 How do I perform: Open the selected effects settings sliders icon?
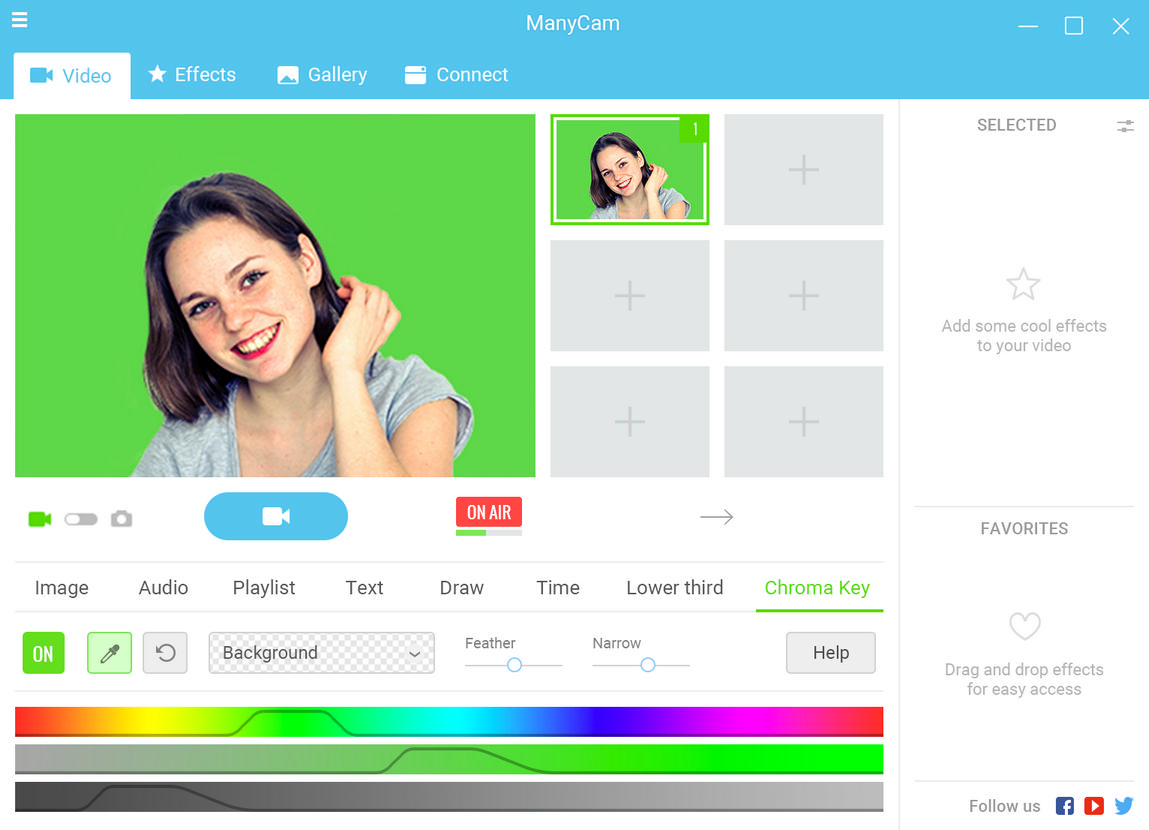1125,126
